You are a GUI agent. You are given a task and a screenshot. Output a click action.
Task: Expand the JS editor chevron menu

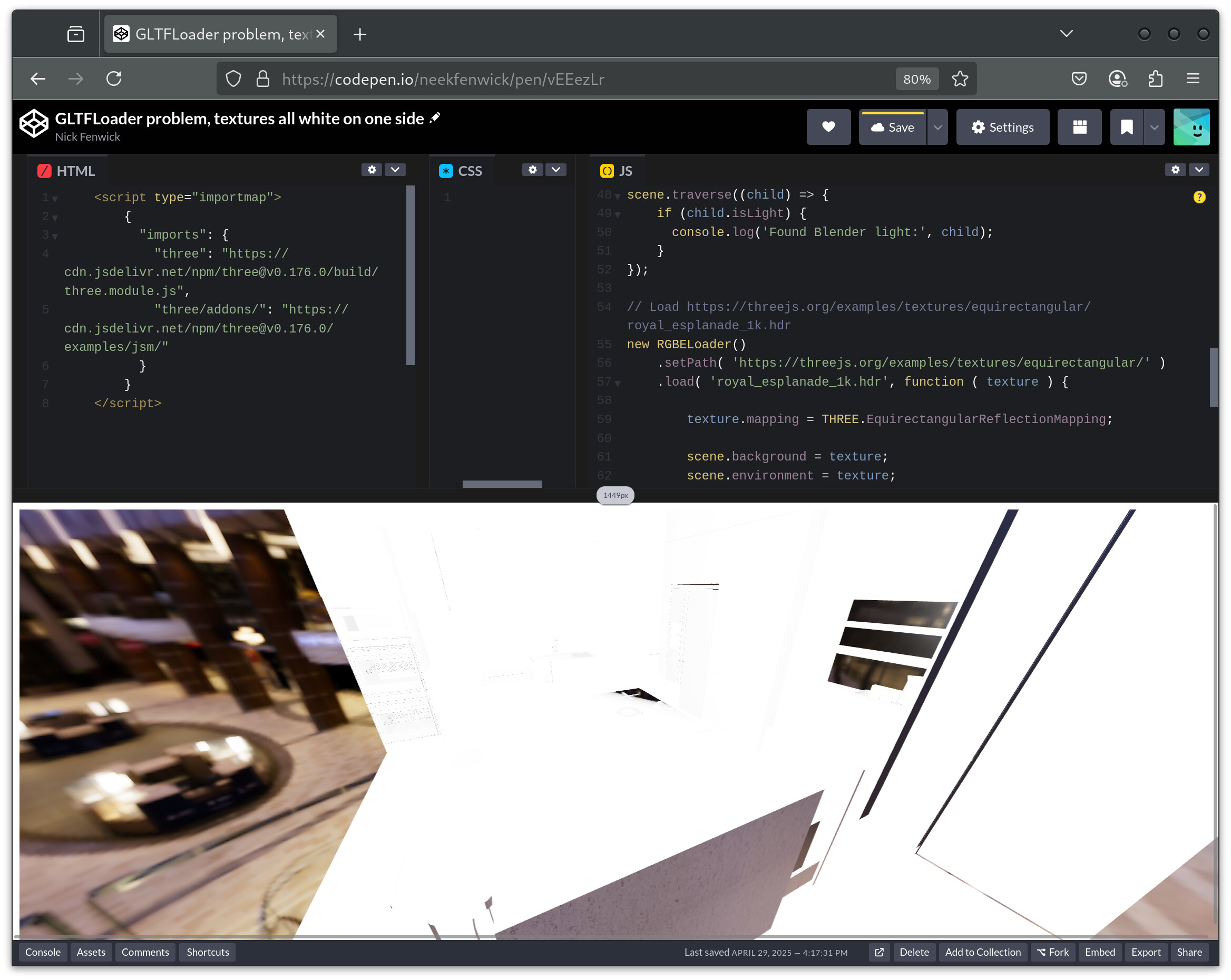(x=1199, y=170)
